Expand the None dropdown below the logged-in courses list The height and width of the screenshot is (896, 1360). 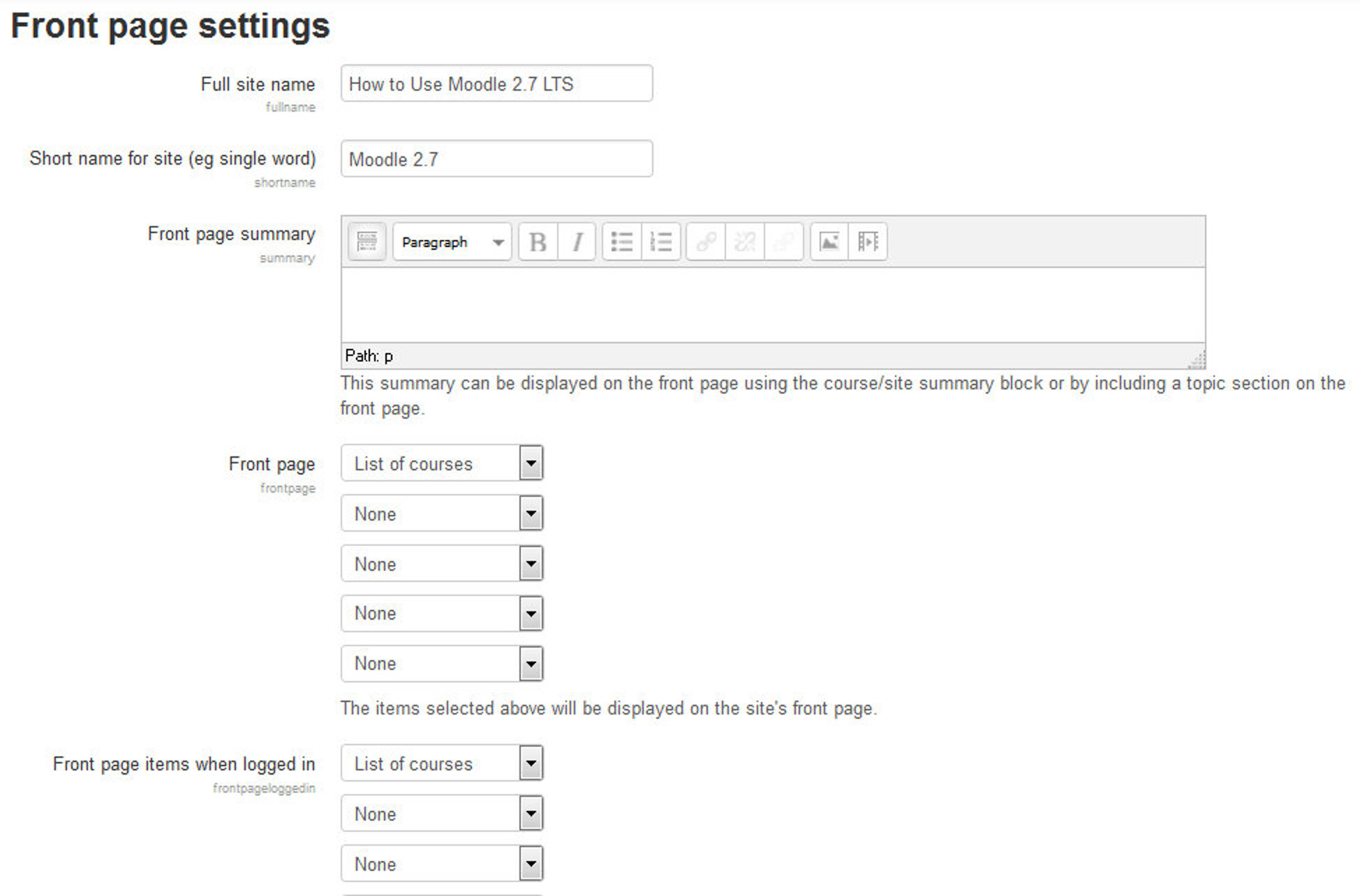531,814
